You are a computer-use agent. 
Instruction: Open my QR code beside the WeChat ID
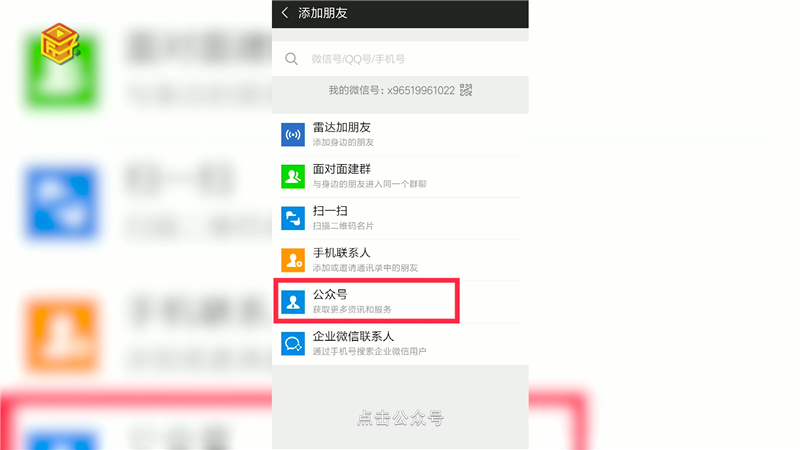tap(466, 90)
